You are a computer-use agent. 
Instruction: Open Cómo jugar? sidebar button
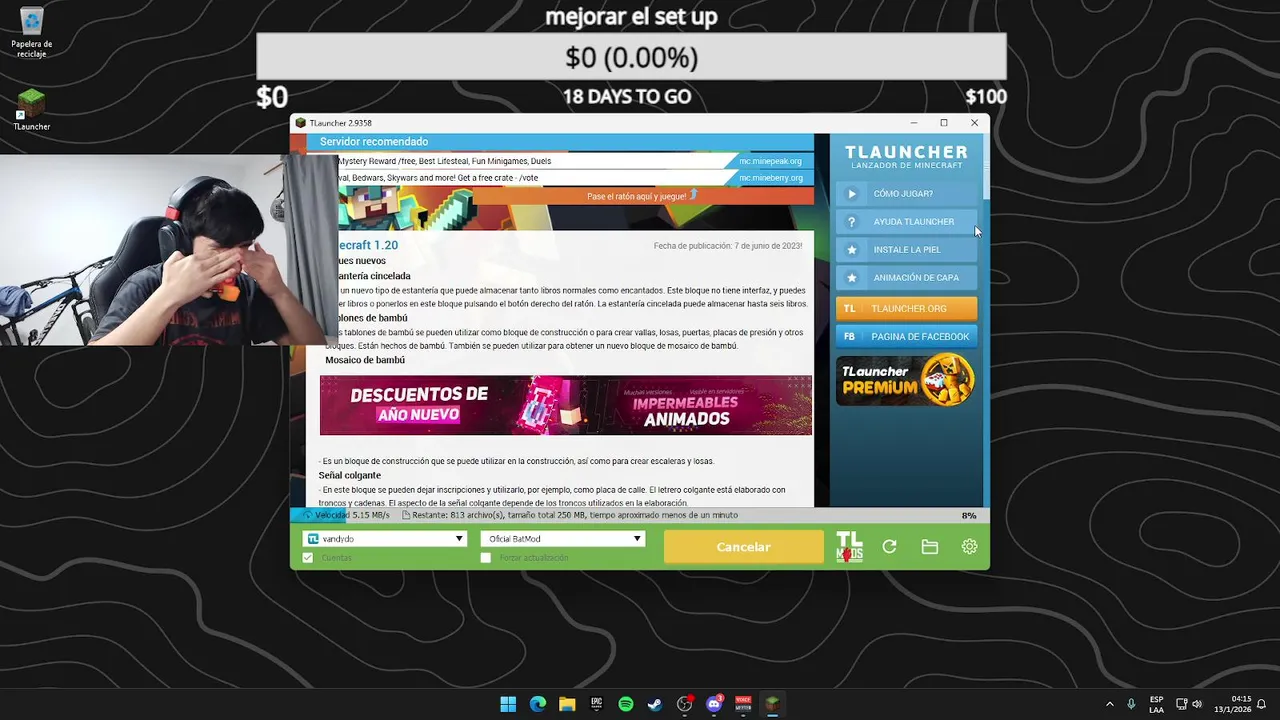(x=907, y=193)
